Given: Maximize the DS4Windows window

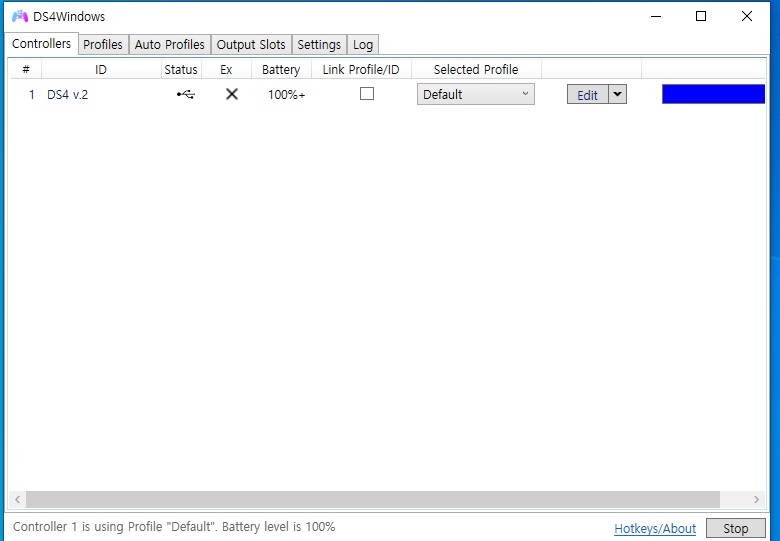Looking at the screenshot, I should [701, 16].
